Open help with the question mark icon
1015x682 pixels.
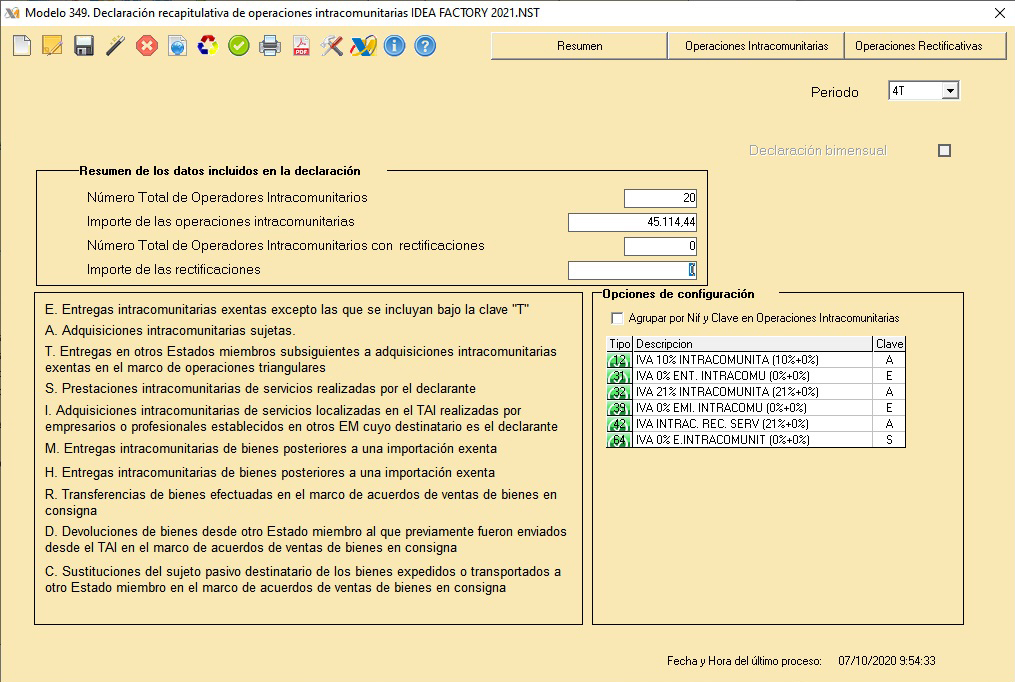(x=425, y=46)
